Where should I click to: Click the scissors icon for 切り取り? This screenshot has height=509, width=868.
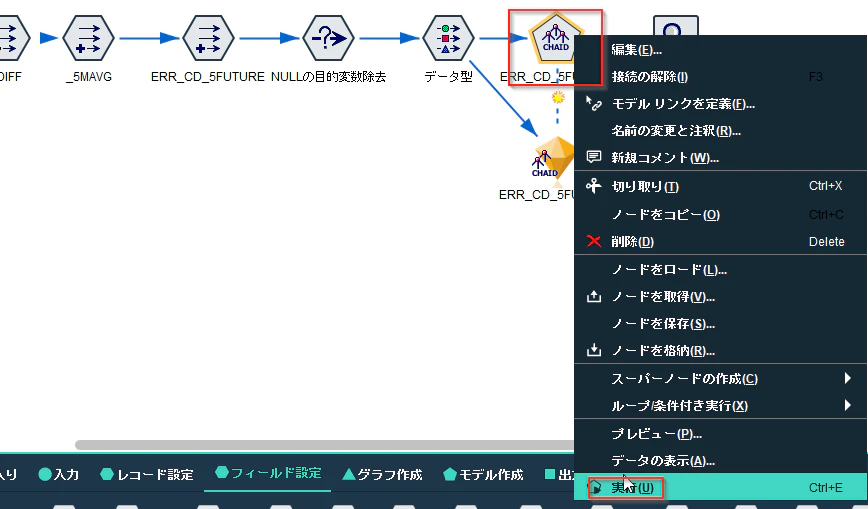pyautogui.click(x=593, y=186)
